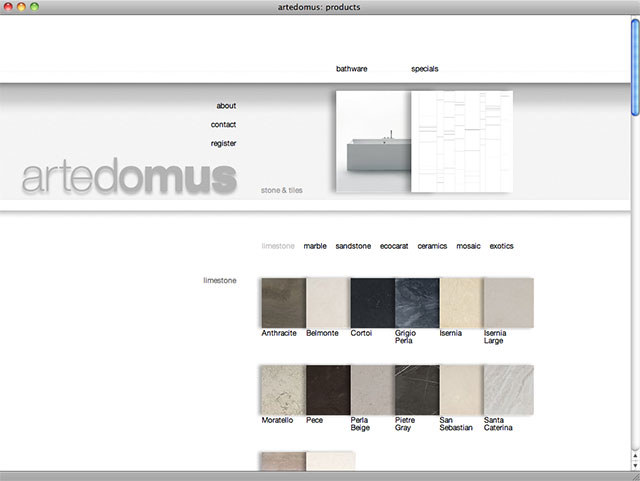Switch to the sandstone category
640x481 pixels.
[353, 246]
